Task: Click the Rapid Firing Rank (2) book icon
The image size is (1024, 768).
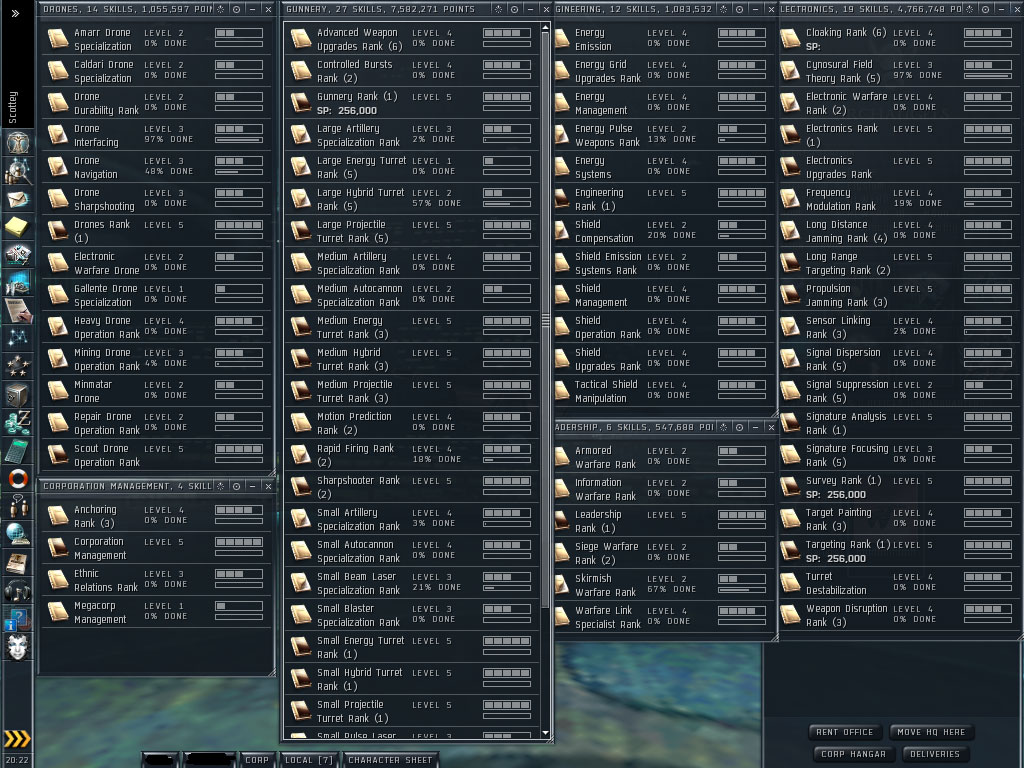Action: (x=300, y=455)
